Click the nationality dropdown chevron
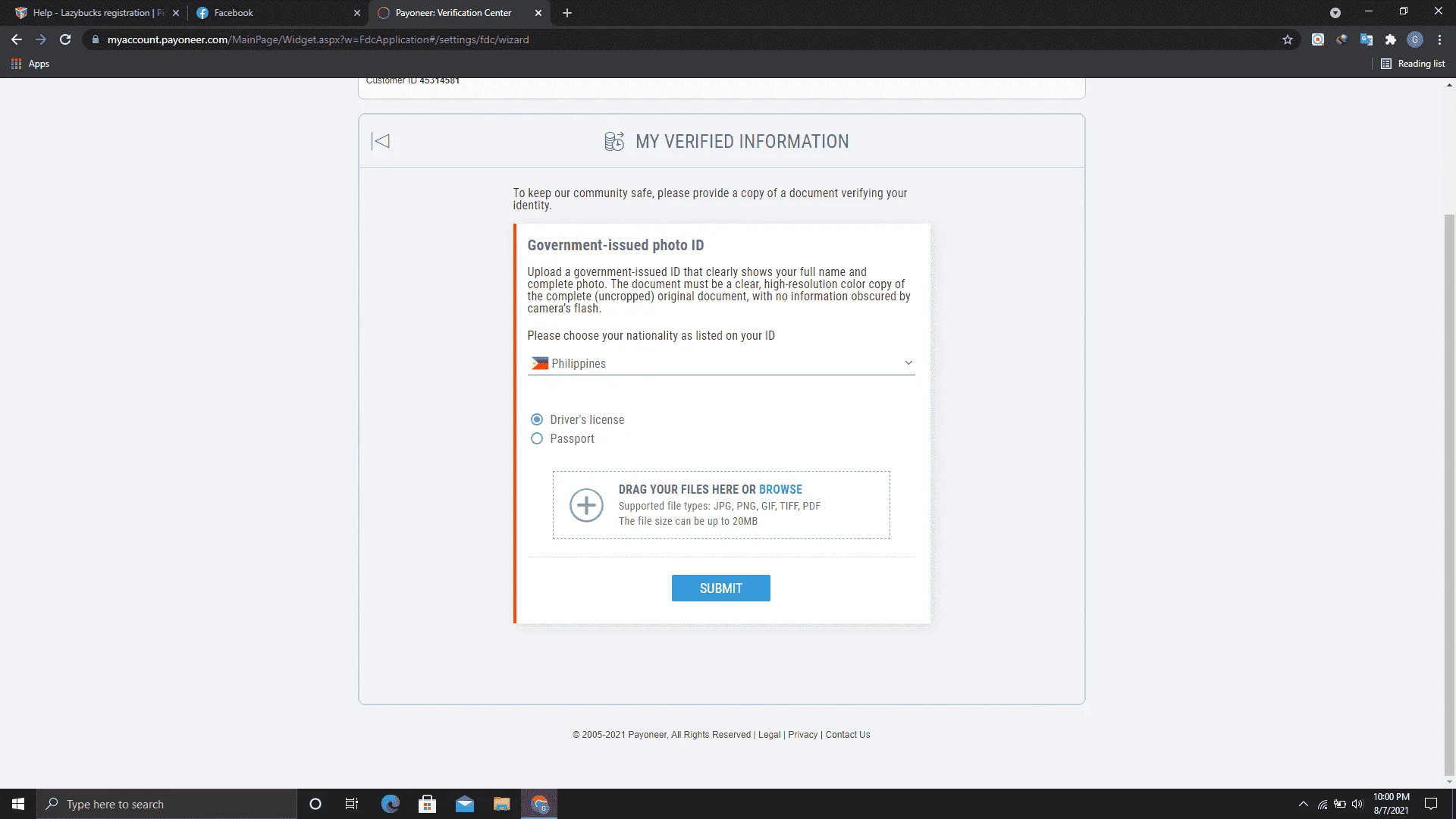This screenshot has width=1456, height=819. (x=908, y=362)
